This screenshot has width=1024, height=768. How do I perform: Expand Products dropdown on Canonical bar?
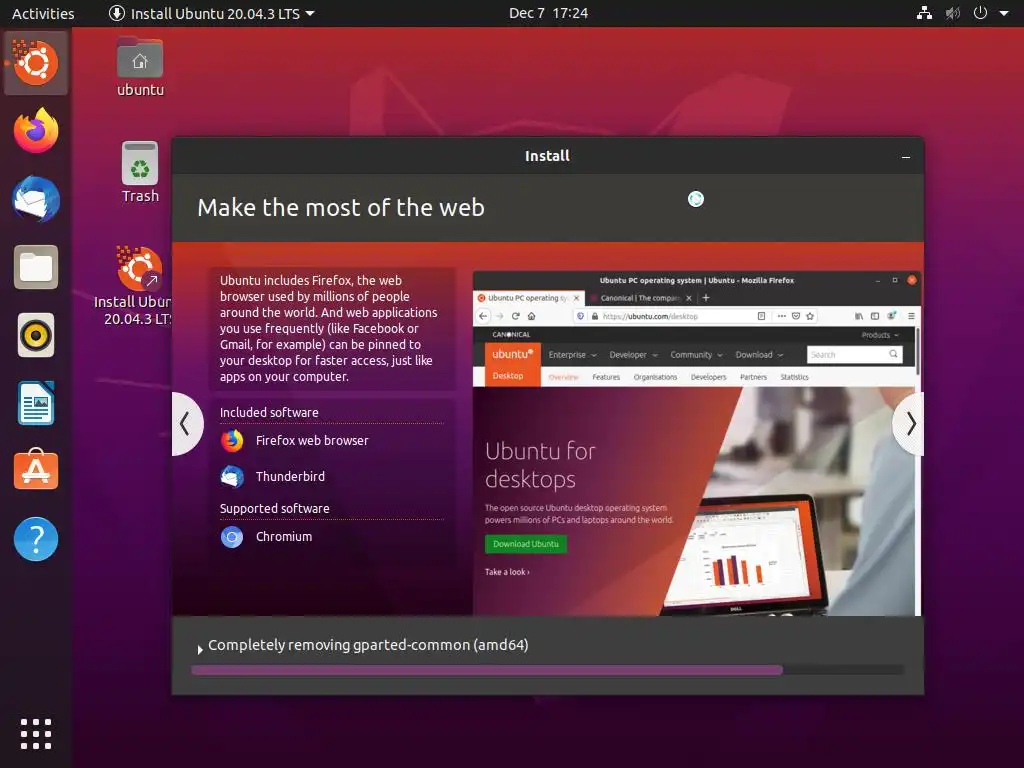coord(880,335)
